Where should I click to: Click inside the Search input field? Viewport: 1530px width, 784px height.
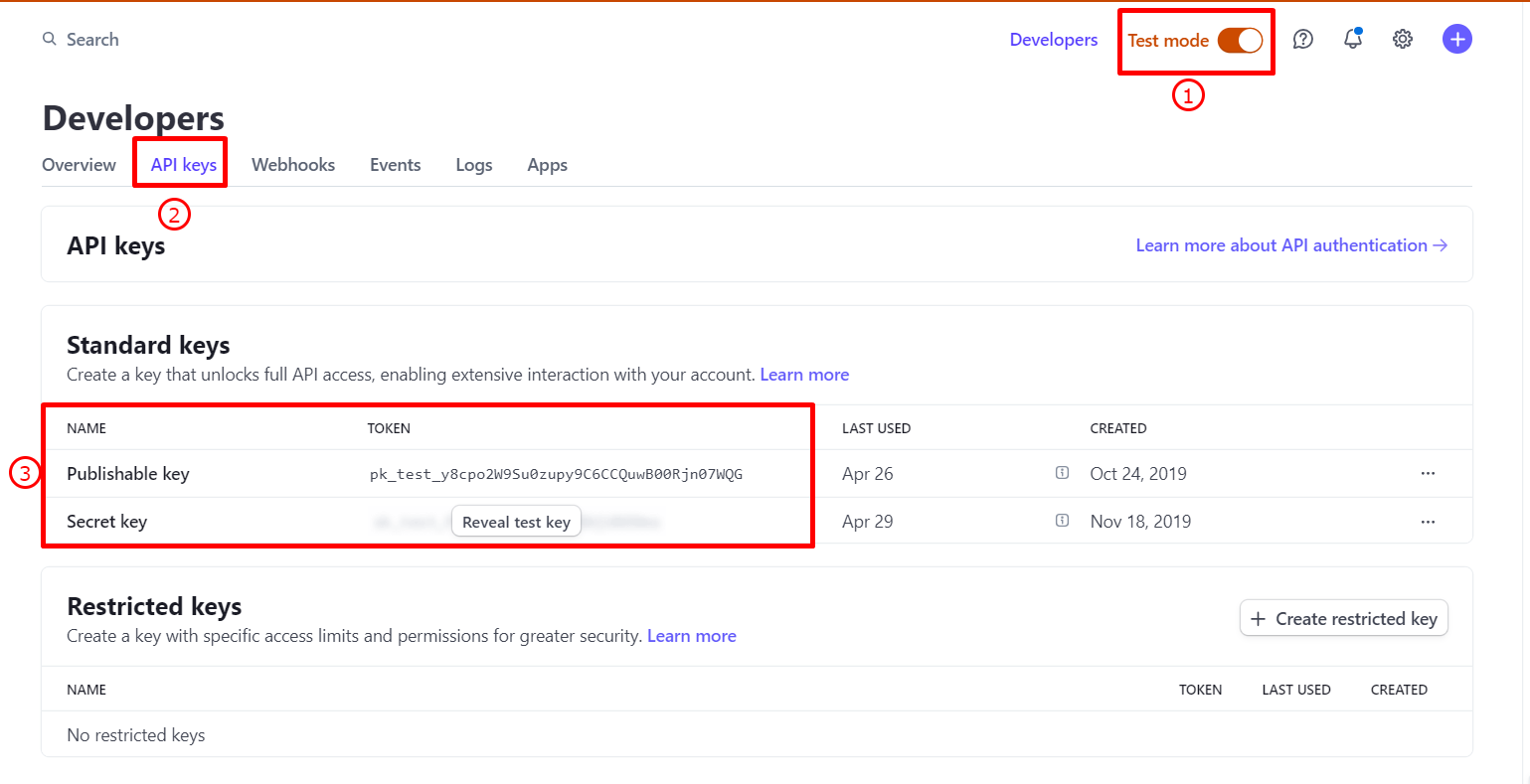pos(92,39)
